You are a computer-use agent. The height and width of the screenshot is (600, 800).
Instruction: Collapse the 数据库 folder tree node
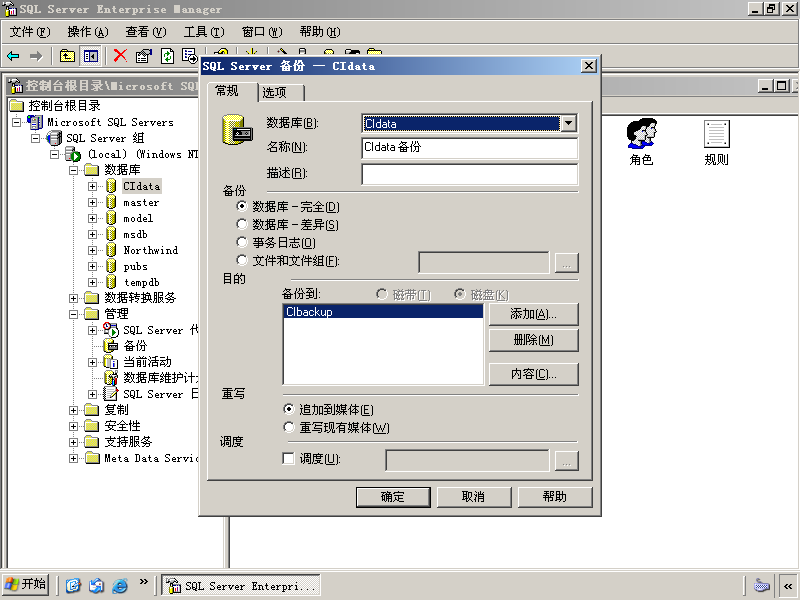pyautogui.click(x=73, y=170)
